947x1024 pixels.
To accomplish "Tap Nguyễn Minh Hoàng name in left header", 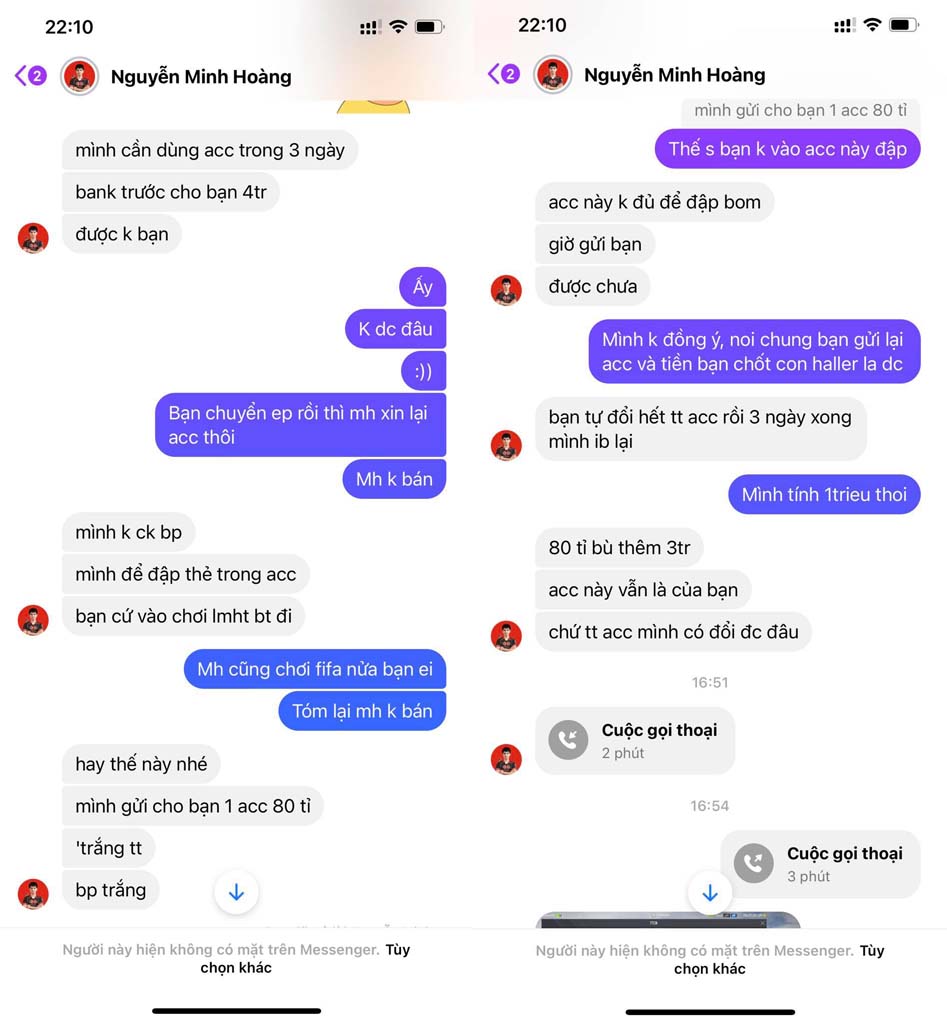I will pos(201,76).
